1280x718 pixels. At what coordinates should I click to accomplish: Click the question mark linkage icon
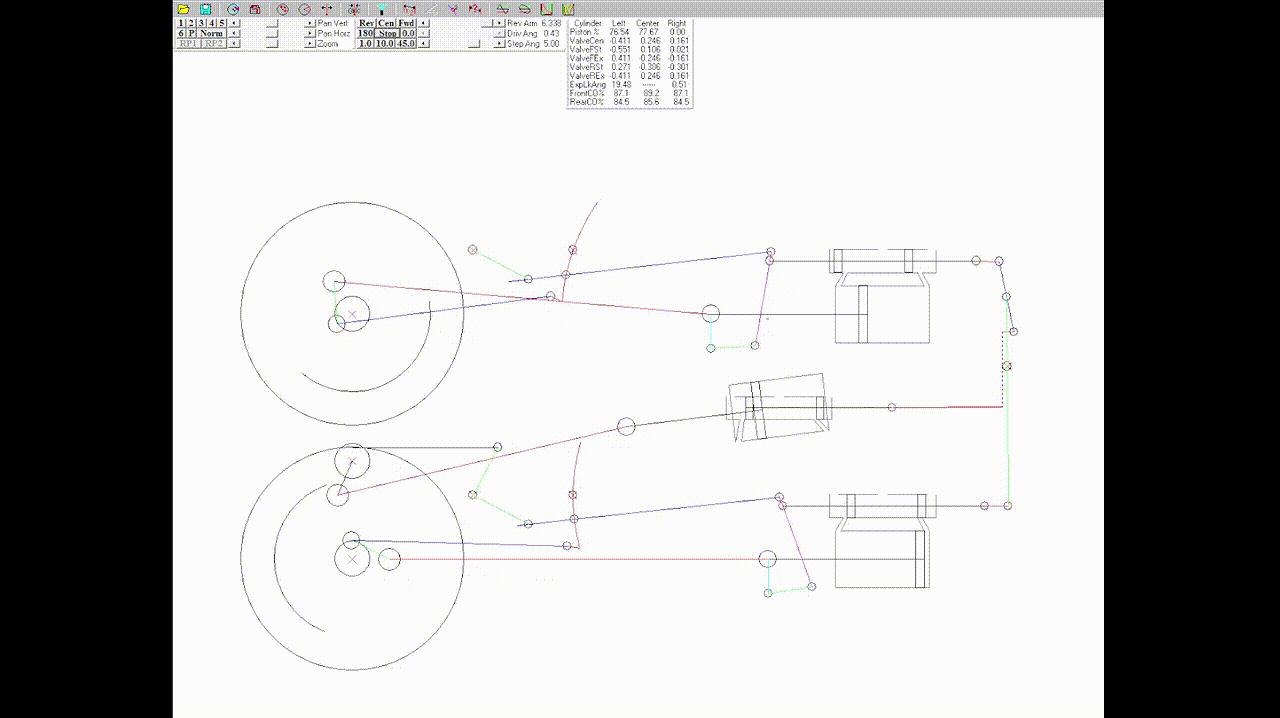(475, 9)
